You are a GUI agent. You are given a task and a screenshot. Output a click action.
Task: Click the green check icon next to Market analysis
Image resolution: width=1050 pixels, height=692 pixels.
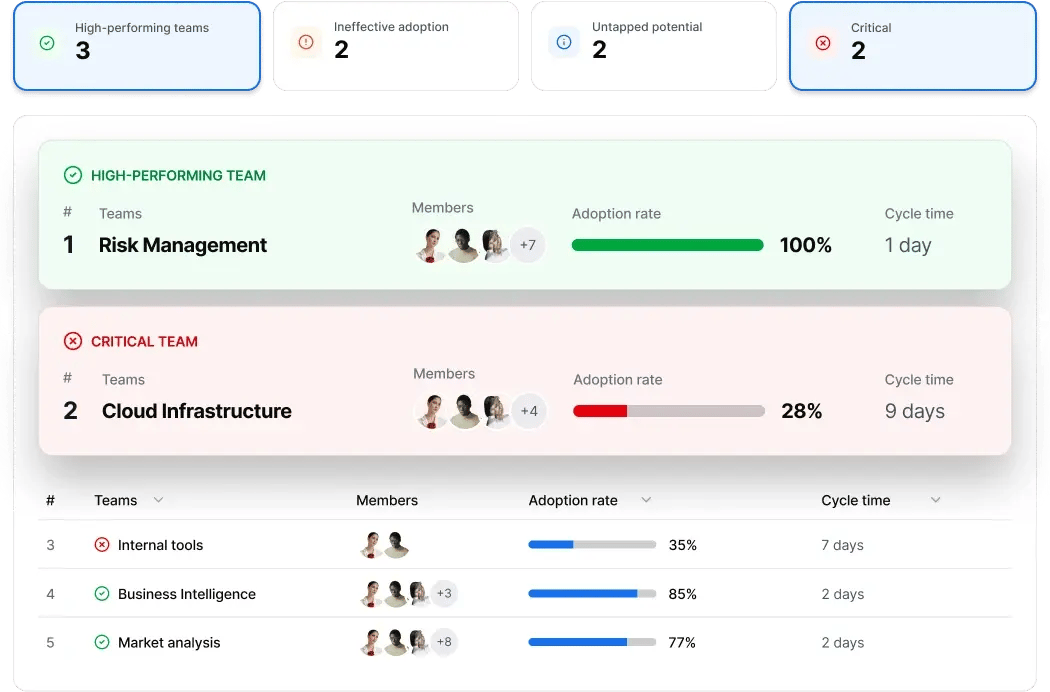pos(101,642)
